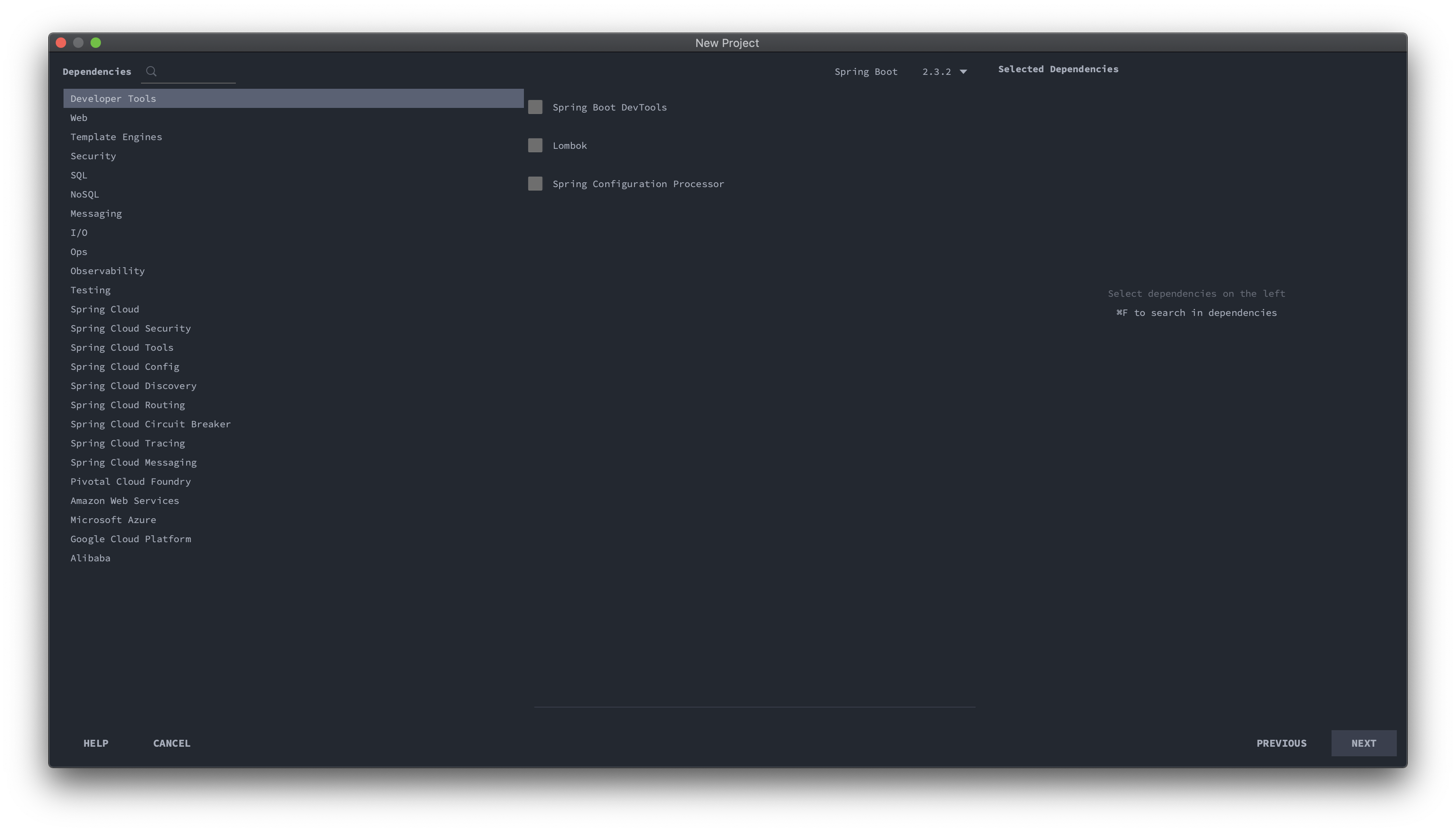
Task: Select Amazon Web Services category
Action: coord(293,500)
